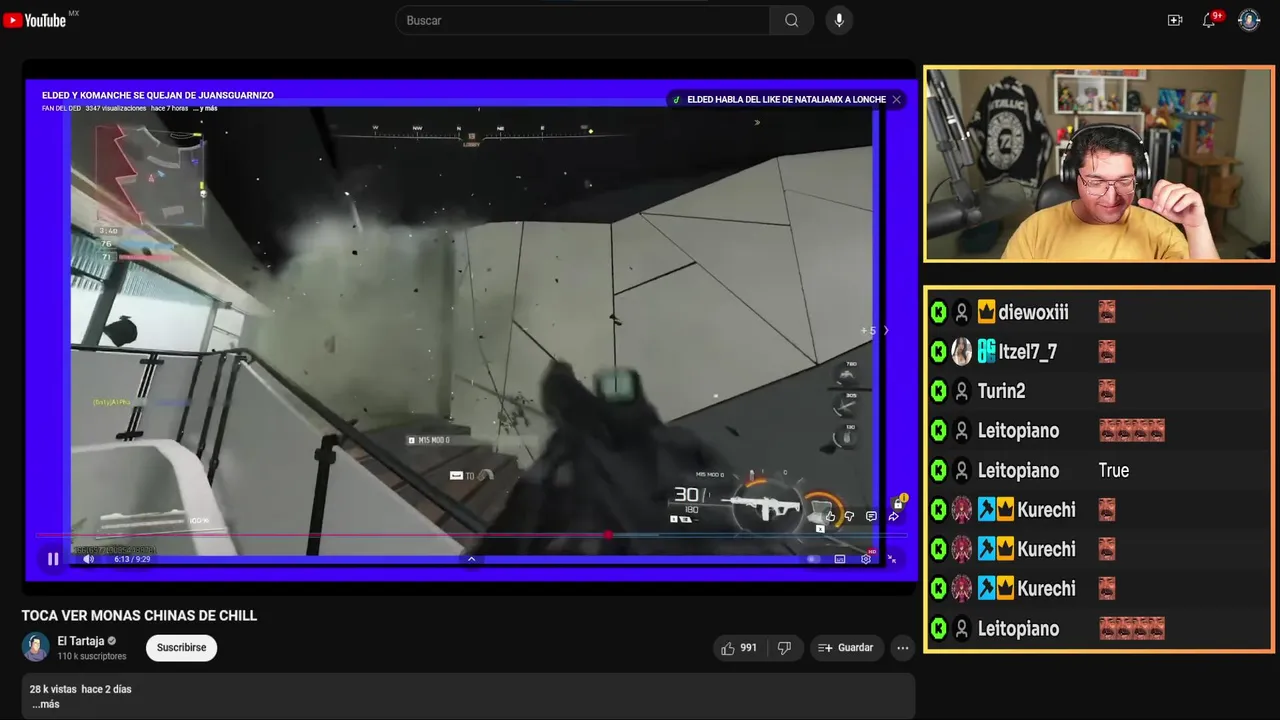The image size is (1280, 720).
Task: Open the three-dot more actions menu
Action: [903, 648]
